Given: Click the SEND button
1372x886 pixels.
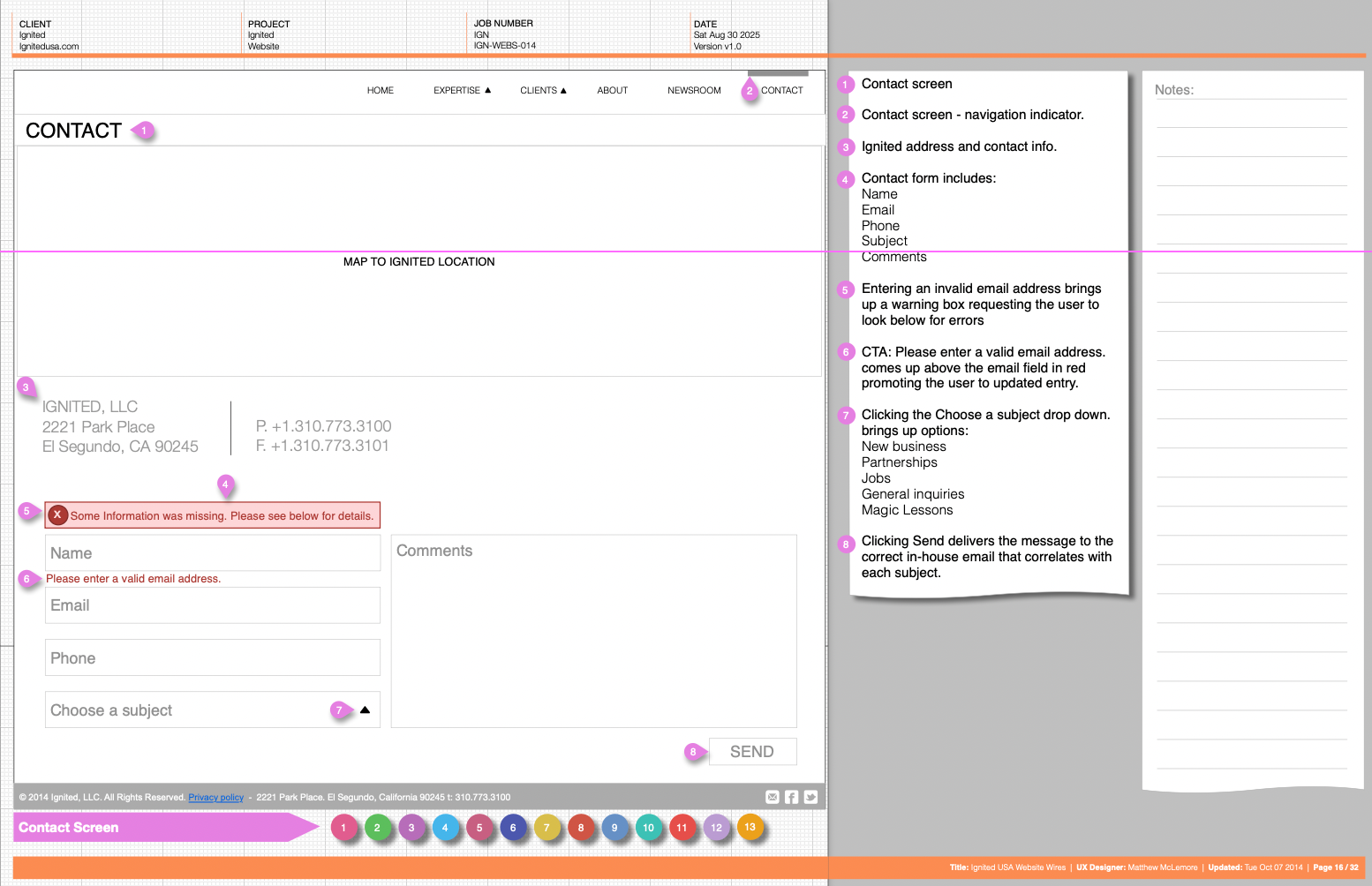Looking at the screenshot, I should pos(752,752).
